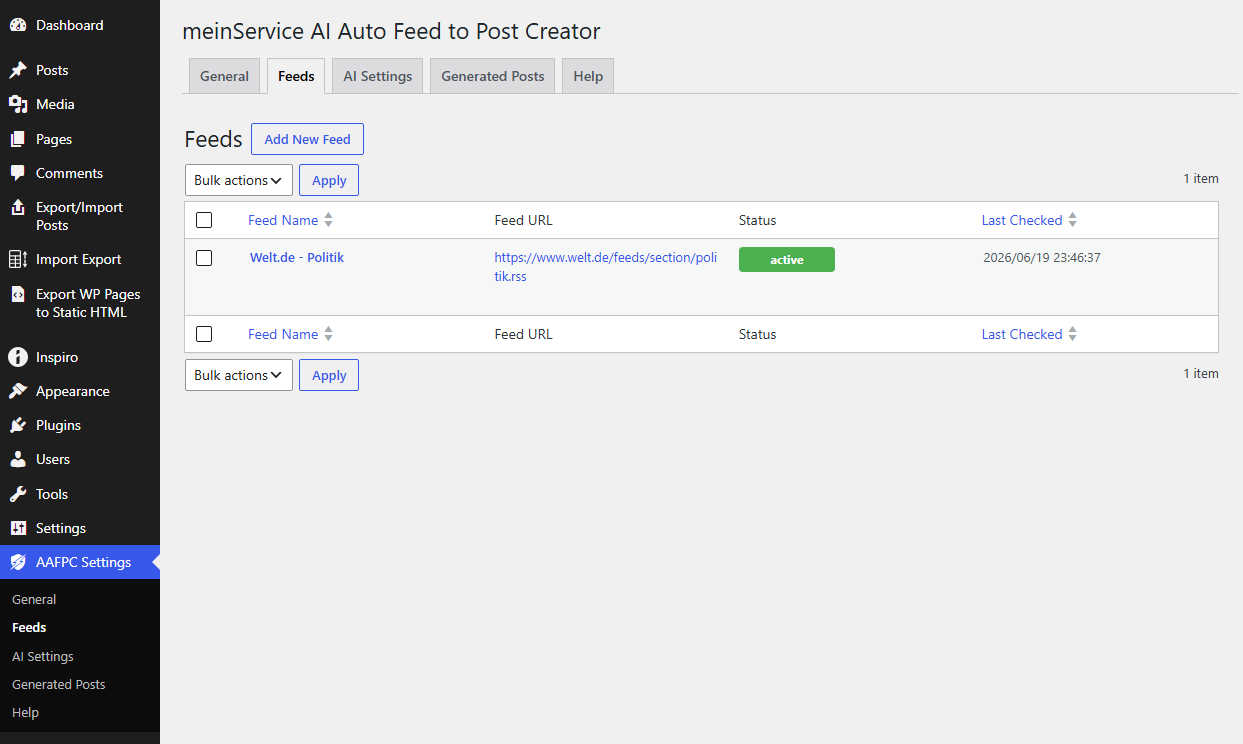
Task: Open General in AAFPC submenu
Action: click(34, 599)
